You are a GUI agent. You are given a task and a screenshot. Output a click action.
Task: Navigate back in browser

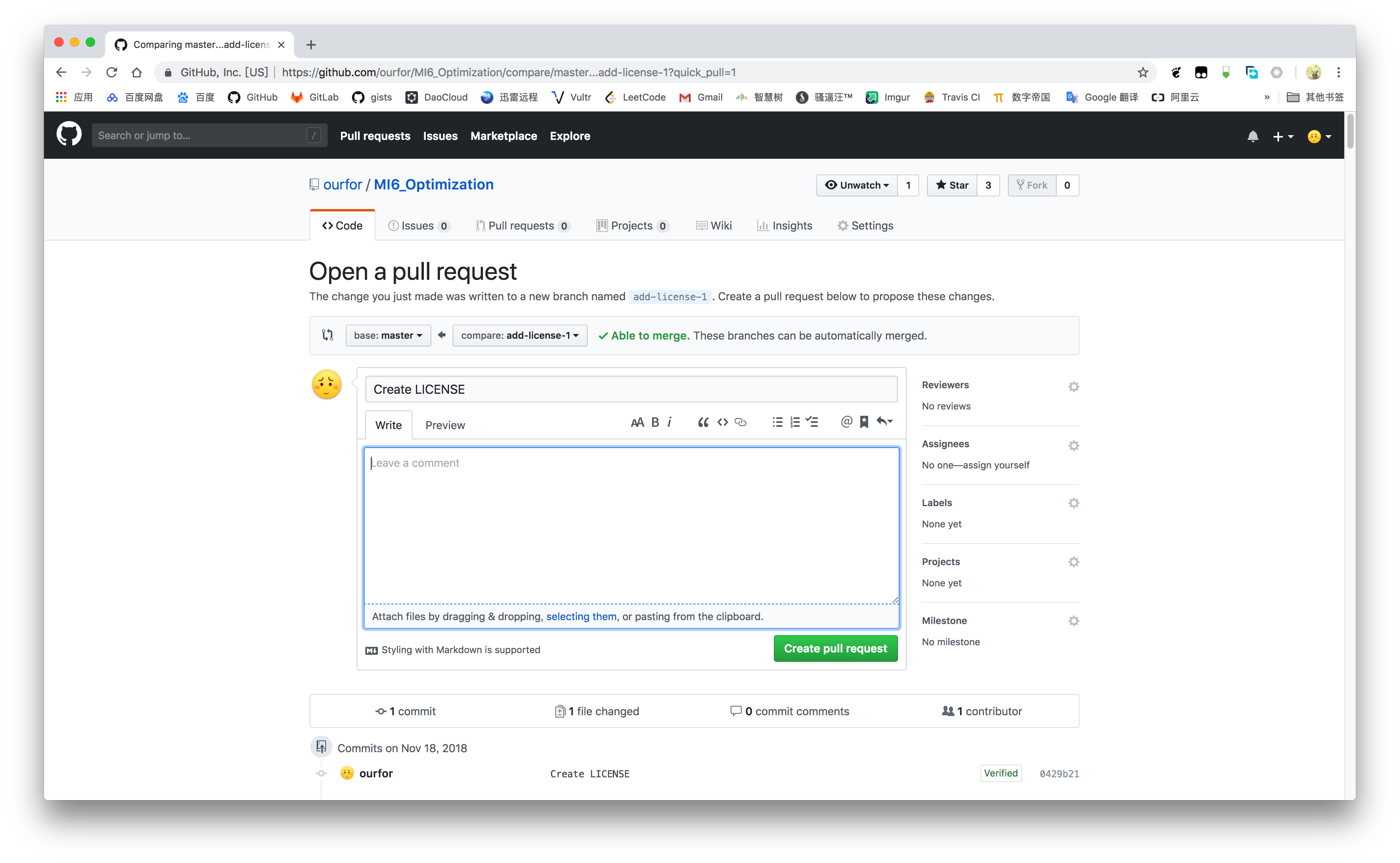62,72
